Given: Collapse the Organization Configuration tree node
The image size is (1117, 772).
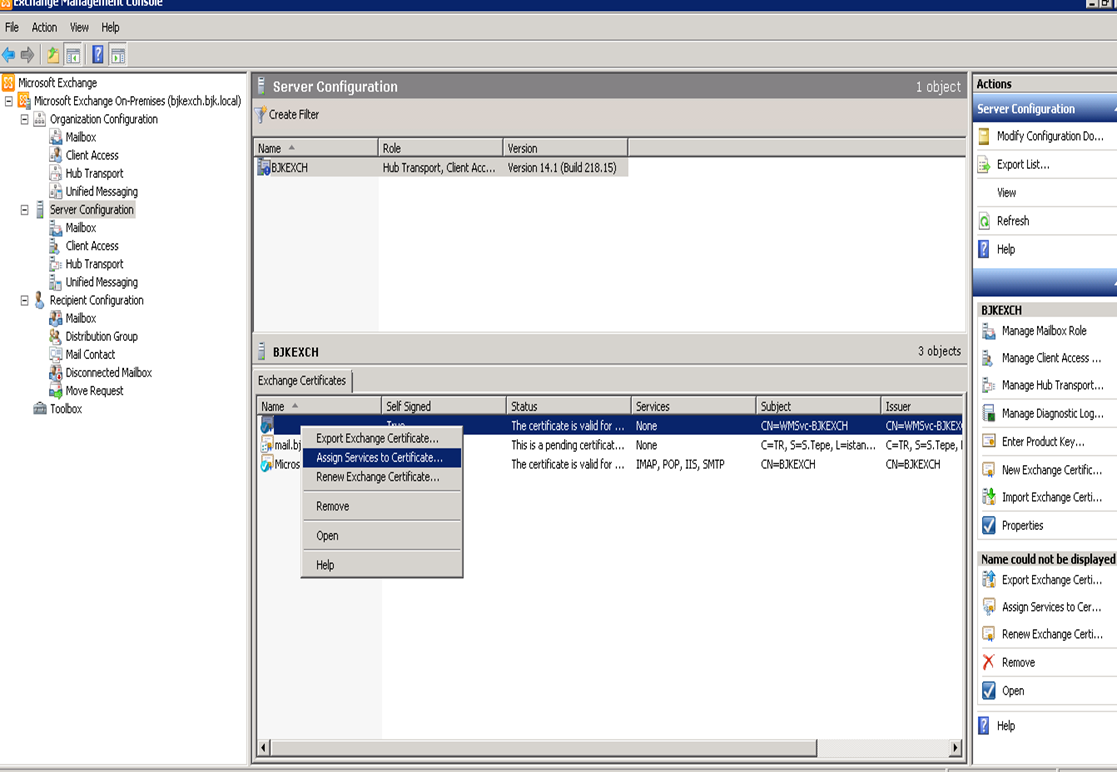Looking at the screenshot, I should tap(24, 119).
